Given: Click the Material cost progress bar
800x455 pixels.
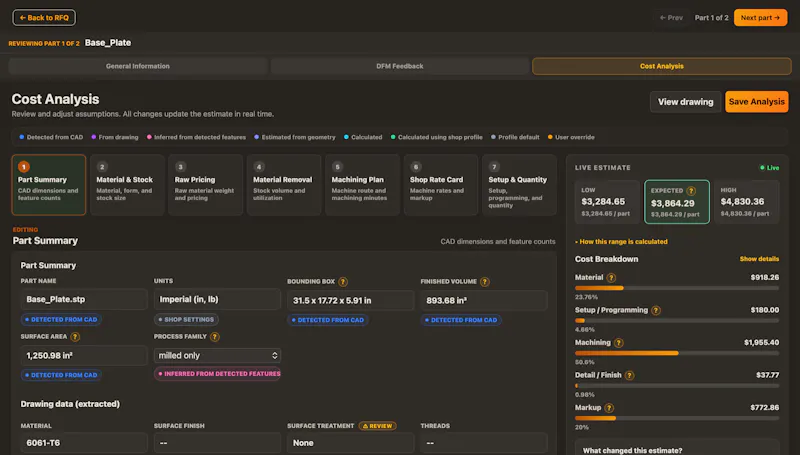Looking at the screenshot, I should point(677,288).
